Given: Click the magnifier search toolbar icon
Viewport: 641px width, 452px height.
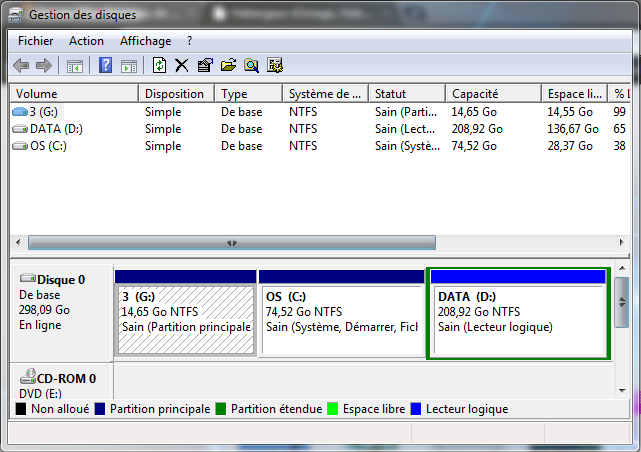Looking at the screenshot, I should 251,65.
